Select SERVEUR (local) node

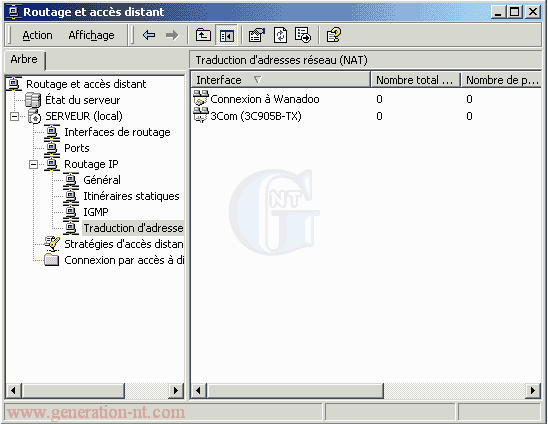coord(84,116)
